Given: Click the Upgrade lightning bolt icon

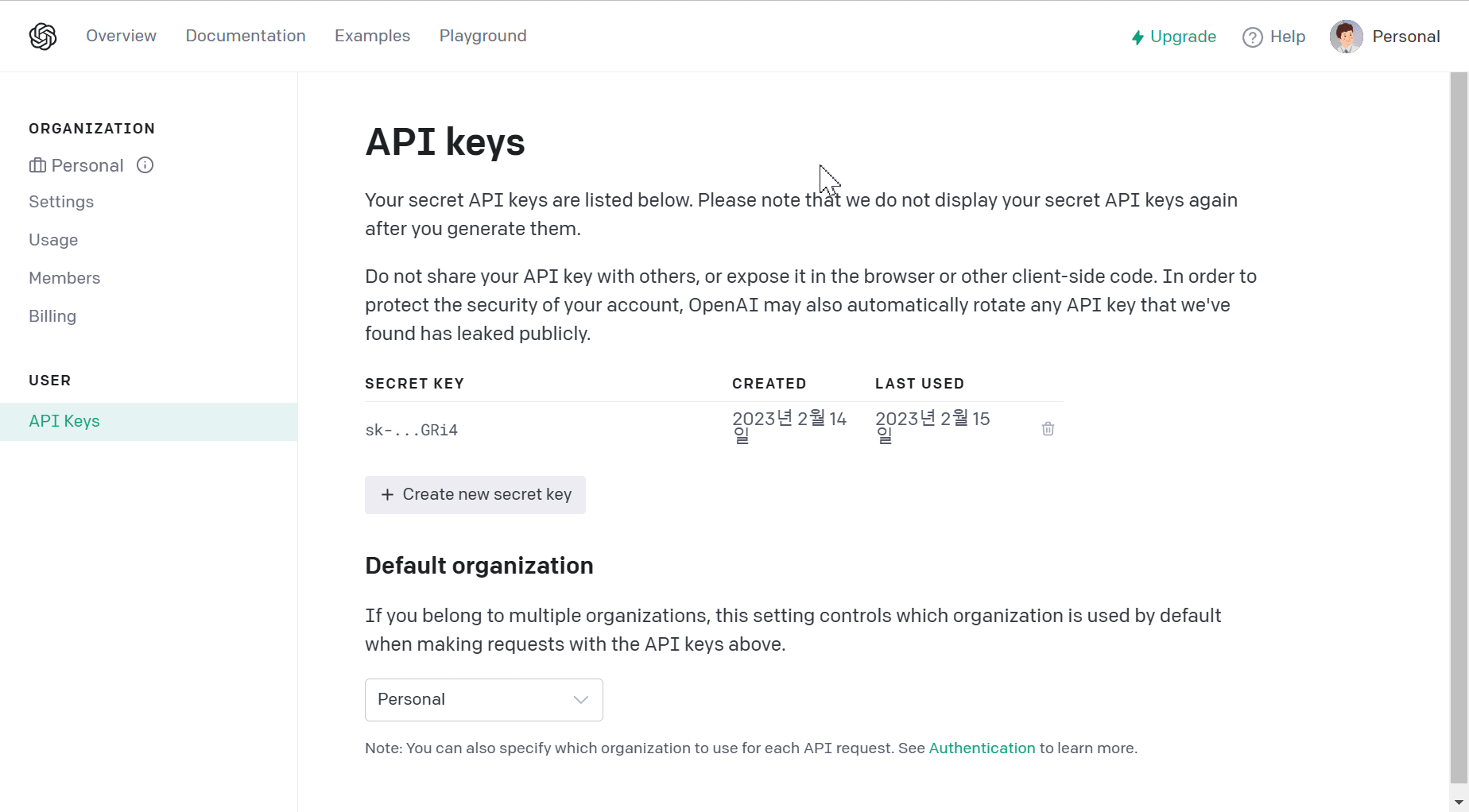Looking at the screenshot, I should pos(1138,37).
